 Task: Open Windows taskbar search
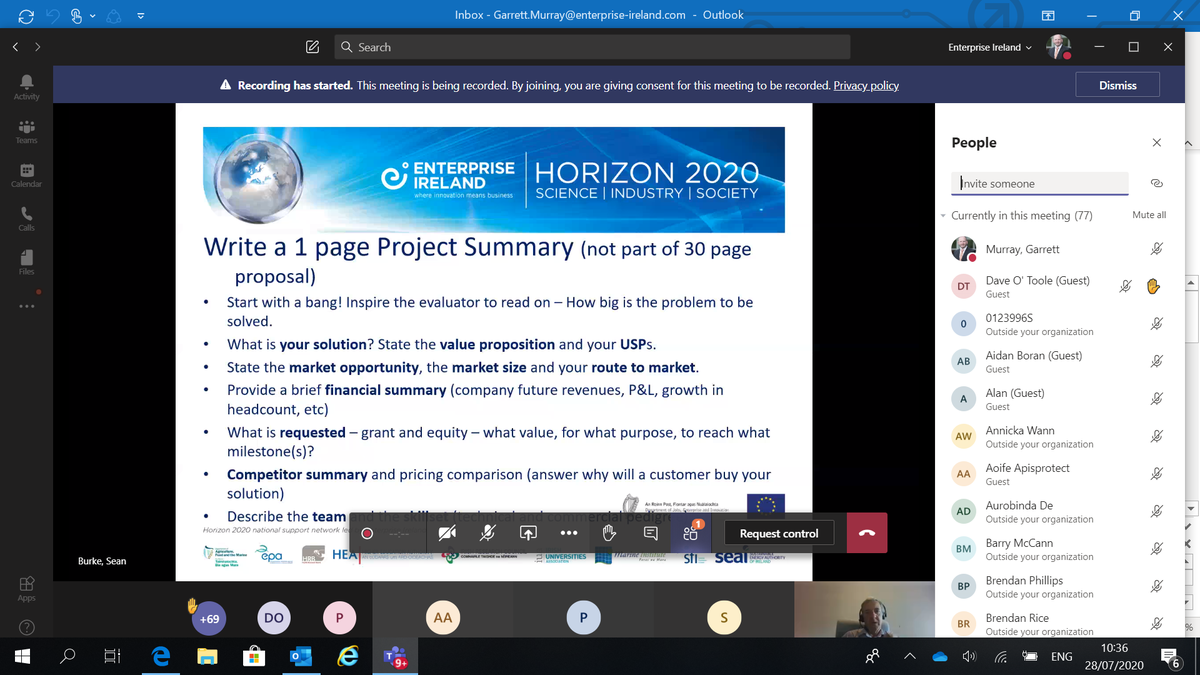click(68, 657)
